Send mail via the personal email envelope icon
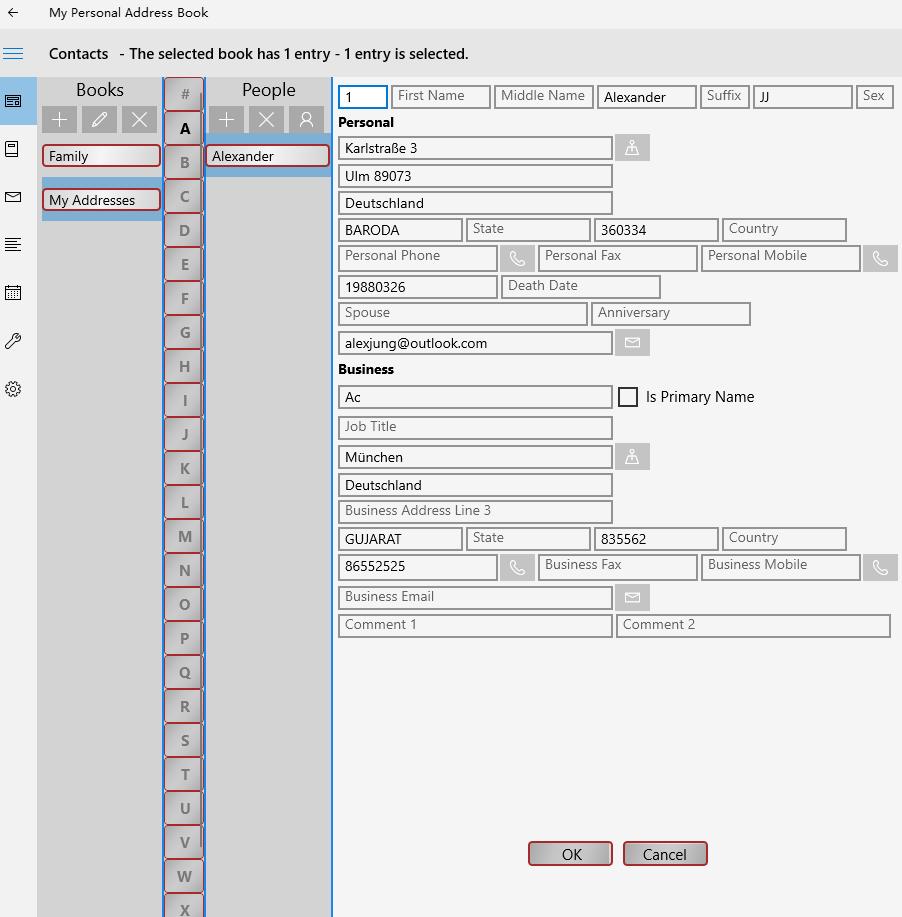This screenshot has width=902, height=917. click(632, 343)
